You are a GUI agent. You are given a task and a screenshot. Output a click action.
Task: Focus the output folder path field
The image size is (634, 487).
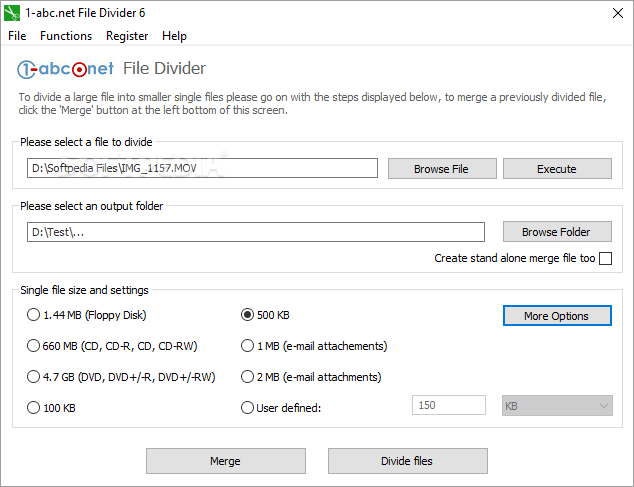(x=256, y=232)
